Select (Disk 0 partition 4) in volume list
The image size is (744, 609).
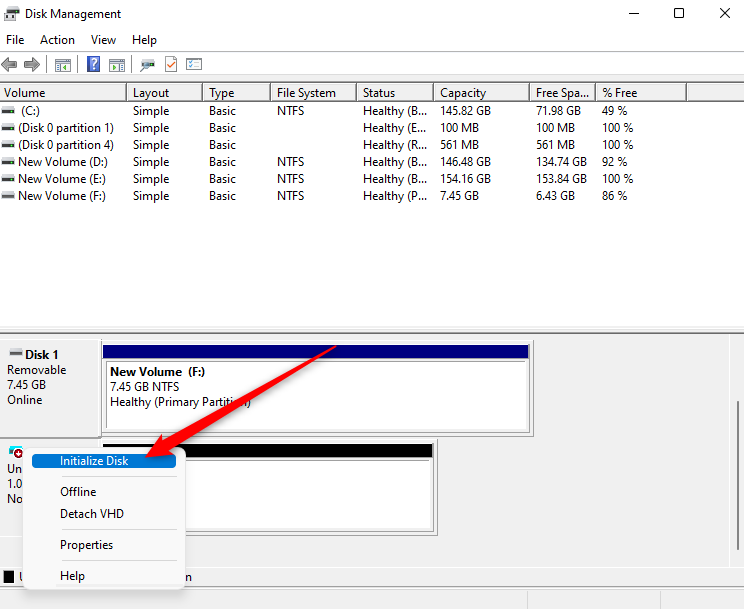coord(66,145)
